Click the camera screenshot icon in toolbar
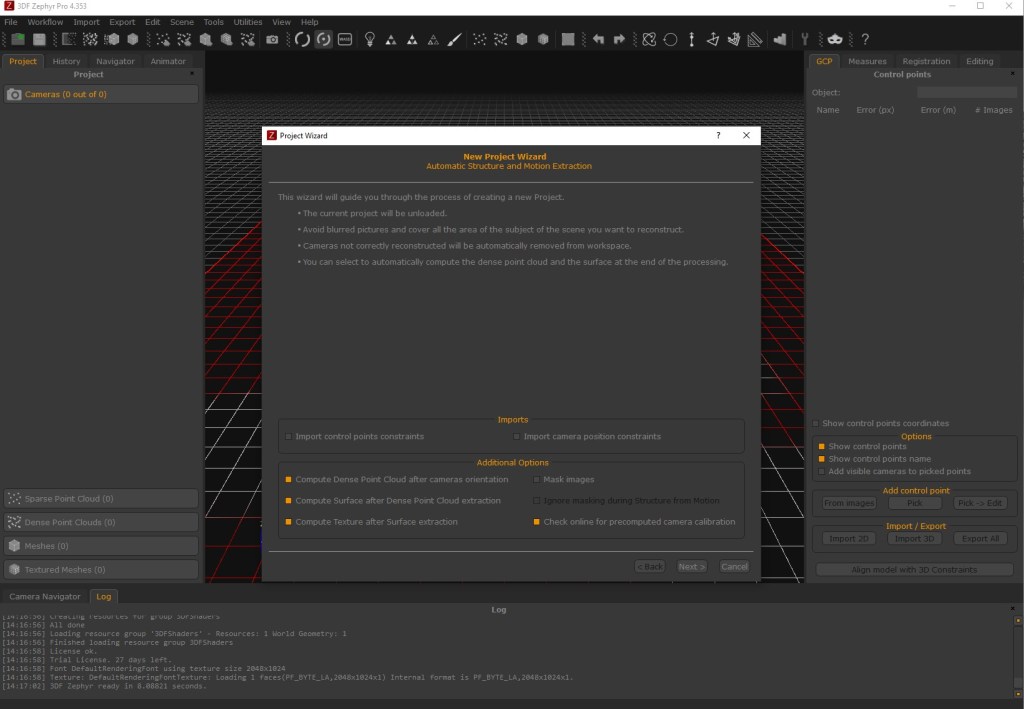This screenshot has width=1024, height=709. 272,39
